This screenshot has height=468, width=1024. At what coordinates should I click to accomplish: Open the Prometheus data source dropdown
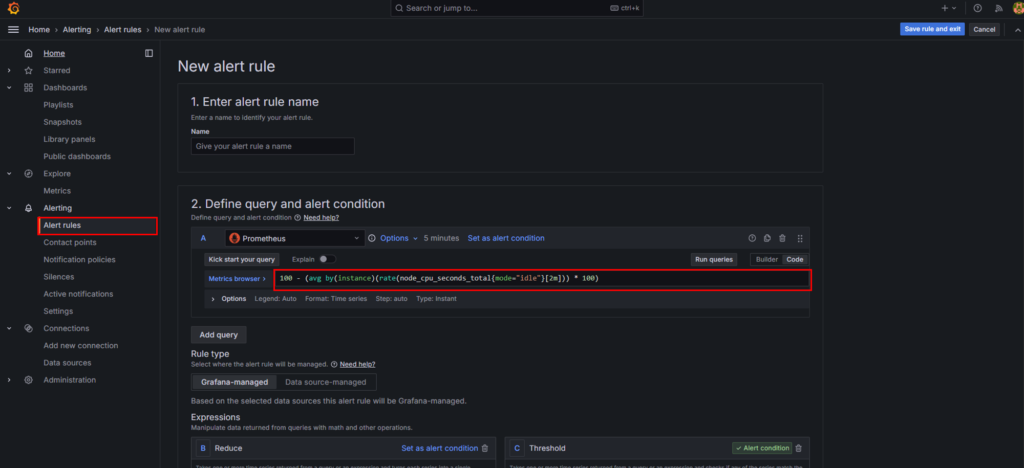[x=293, y=238]
